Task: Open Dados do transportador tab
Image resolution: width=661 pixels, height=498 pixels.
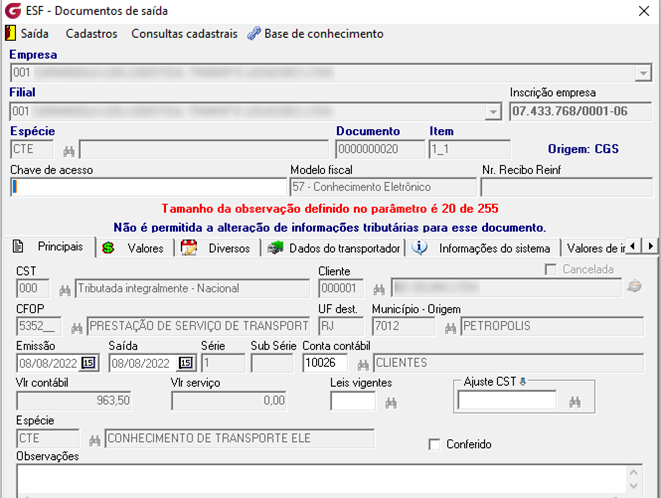Action: pyautogui.click(x=344, y=248)
